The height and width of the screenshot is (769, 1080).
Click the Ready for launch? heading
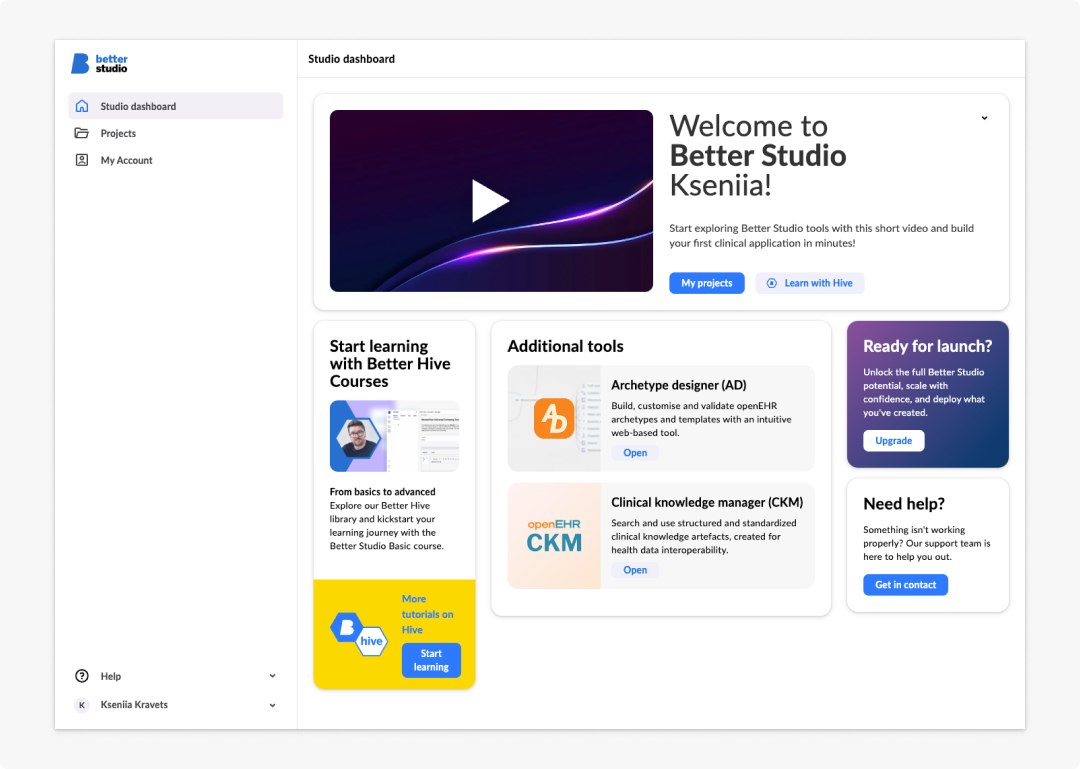927,346
